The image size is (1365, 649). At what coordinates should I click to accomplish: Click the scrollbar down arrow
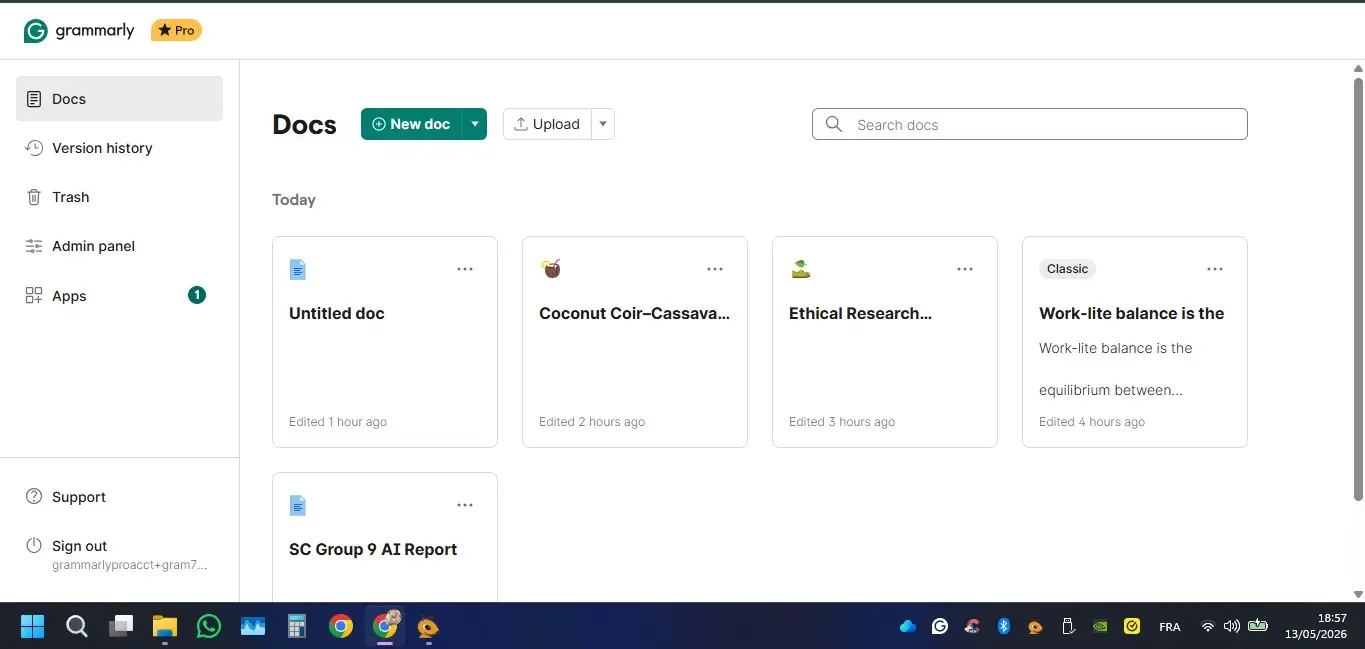[1358, 595]
